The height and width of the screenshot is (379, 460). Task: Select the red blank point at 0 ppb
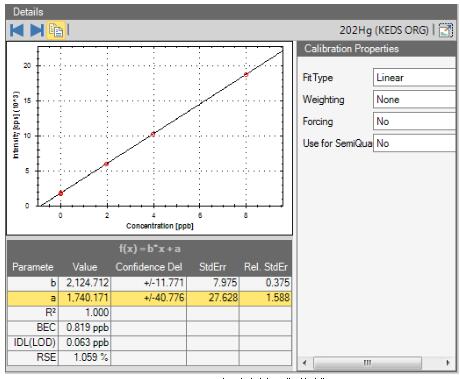(61, 193)
